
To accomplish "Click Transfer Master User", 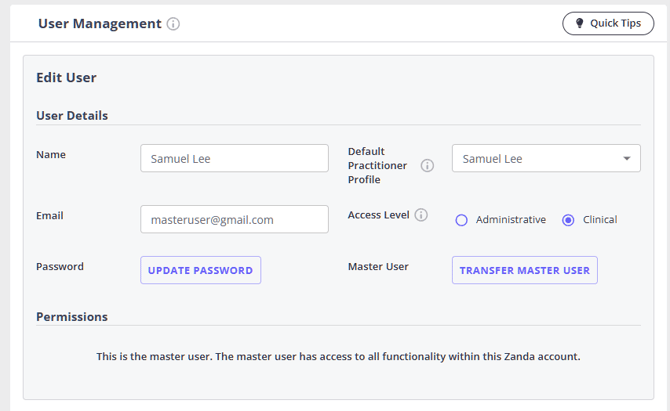I will click(x=524, y=270).
